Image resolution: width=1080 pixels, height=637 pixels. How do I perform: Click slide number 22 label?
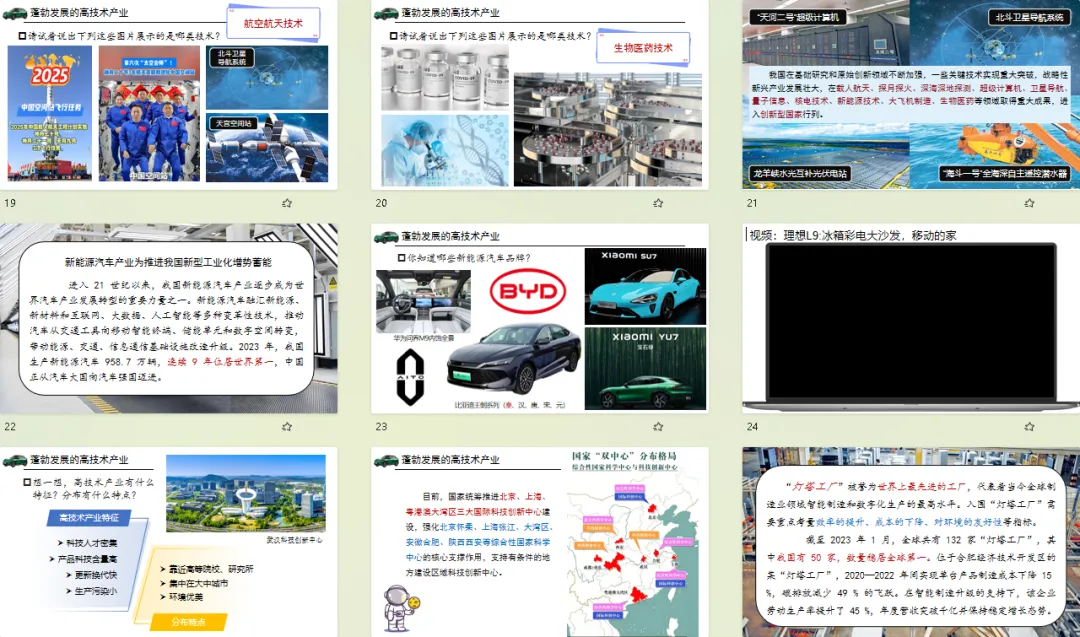[10, 427]
